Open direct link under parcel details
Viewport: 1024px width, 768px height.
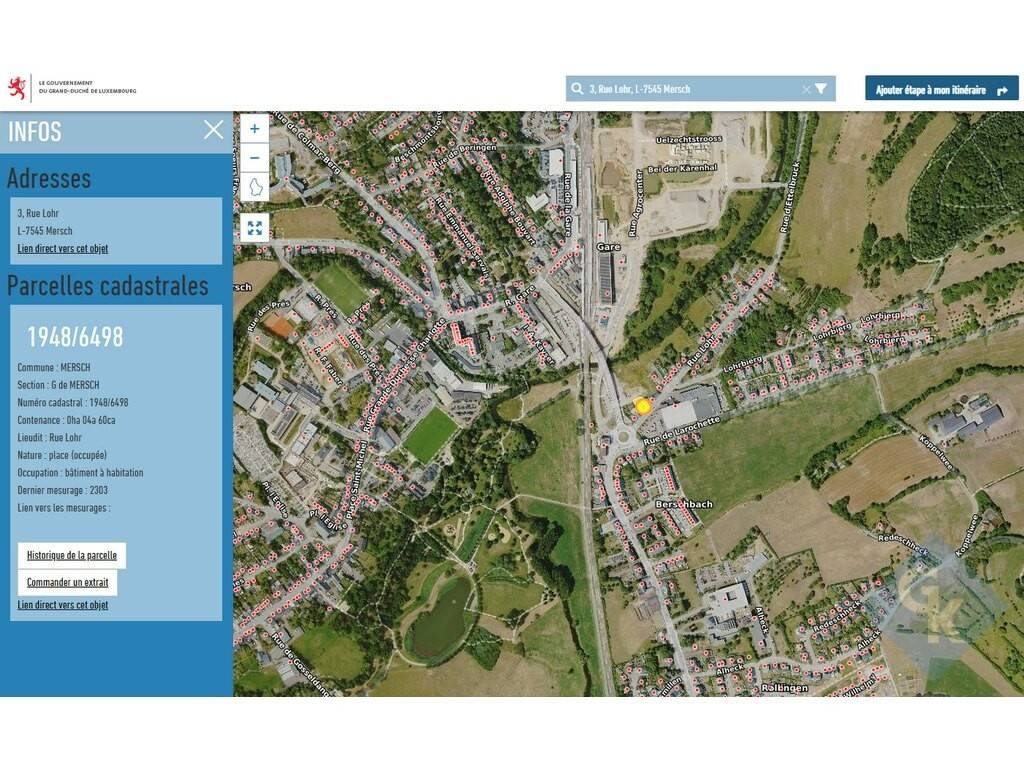coord(62,605)
